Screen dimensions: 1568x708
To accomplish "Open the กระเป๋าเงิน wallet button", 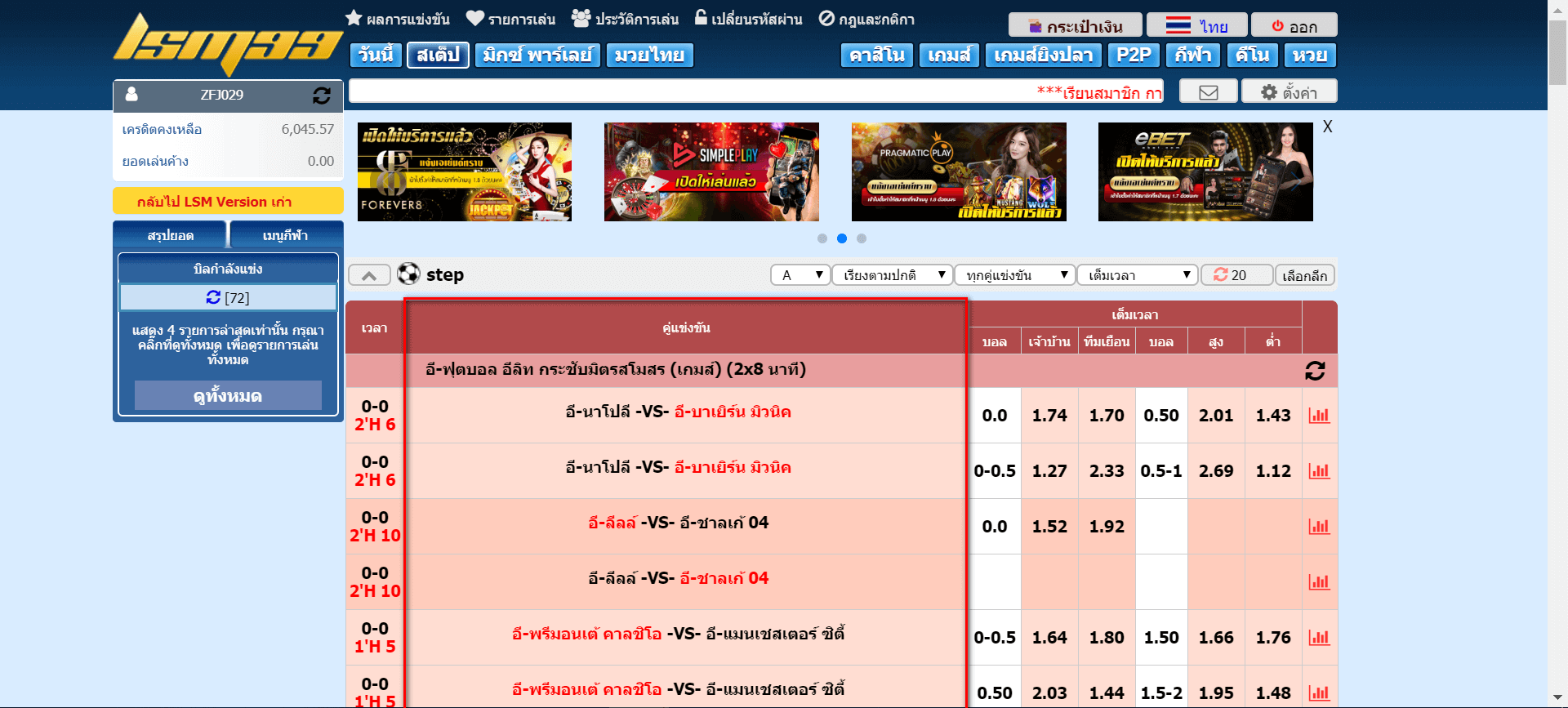I will pyautogui.click(x=1076, y=26).
